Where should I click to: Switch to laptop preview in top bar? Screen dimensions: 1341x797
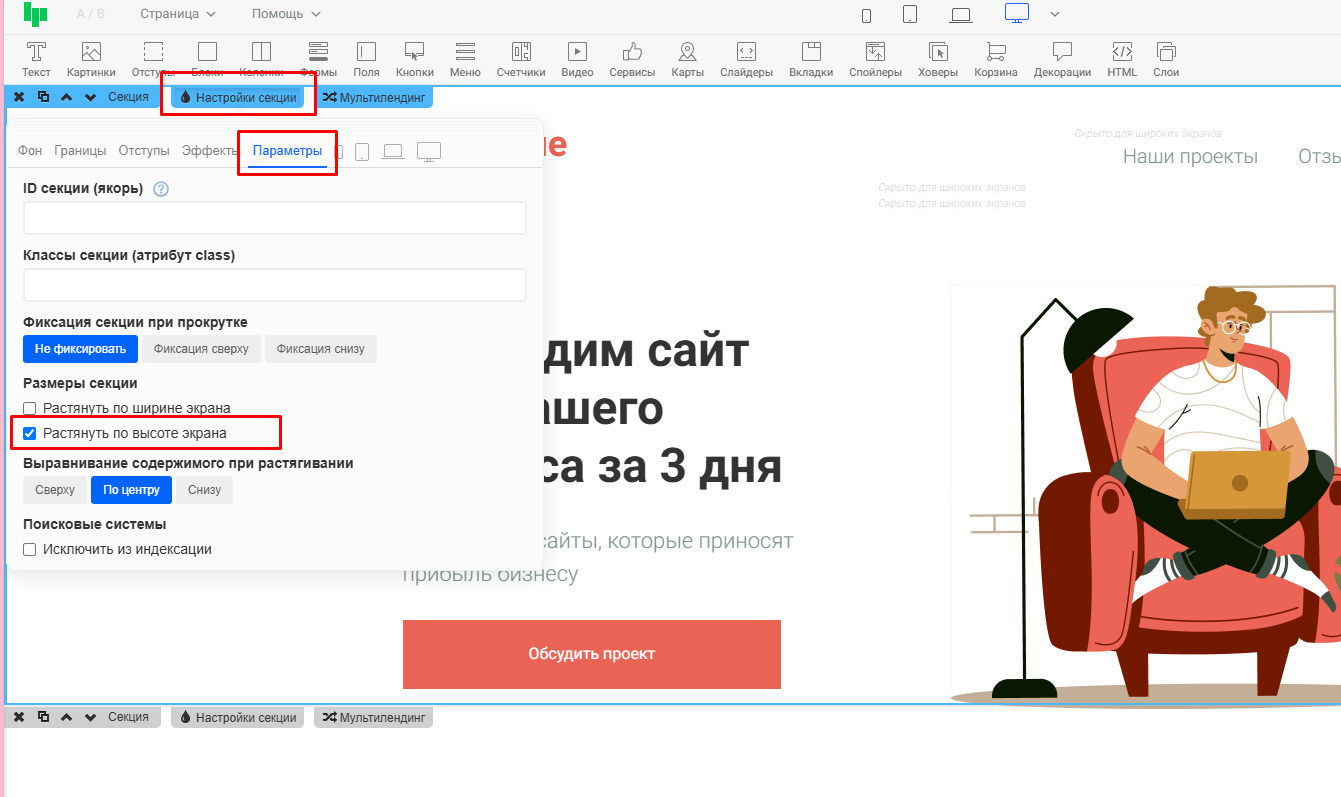click(x=961, y=15)
